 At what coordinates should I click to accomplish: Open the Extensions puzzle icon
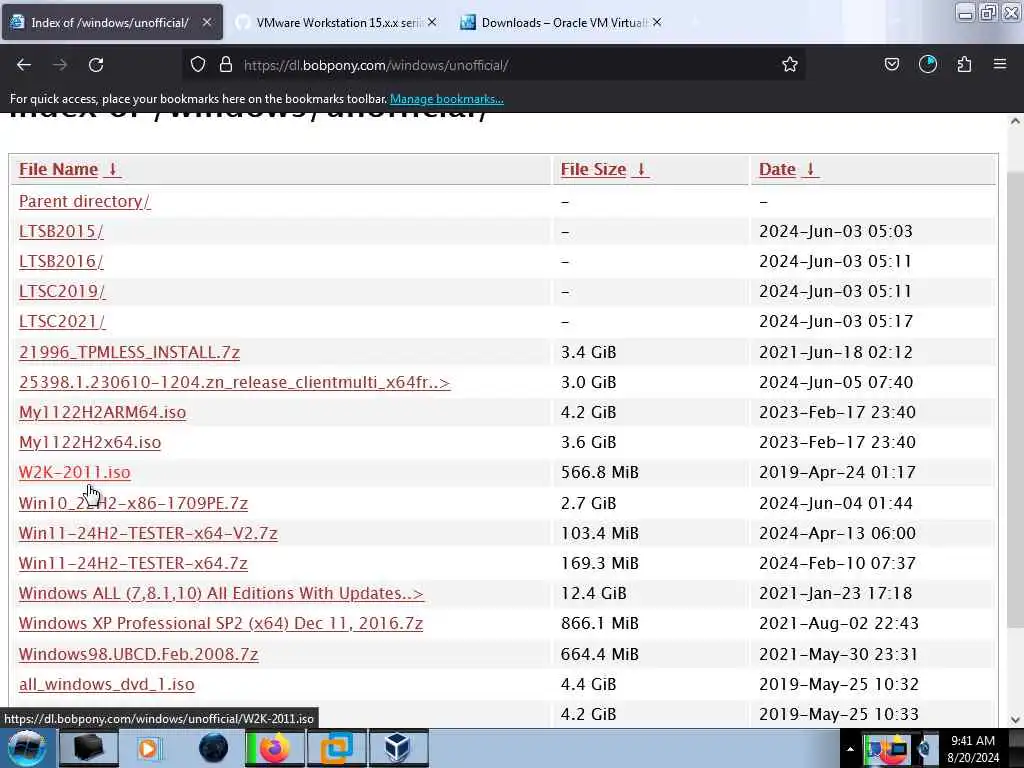[964, 65]
